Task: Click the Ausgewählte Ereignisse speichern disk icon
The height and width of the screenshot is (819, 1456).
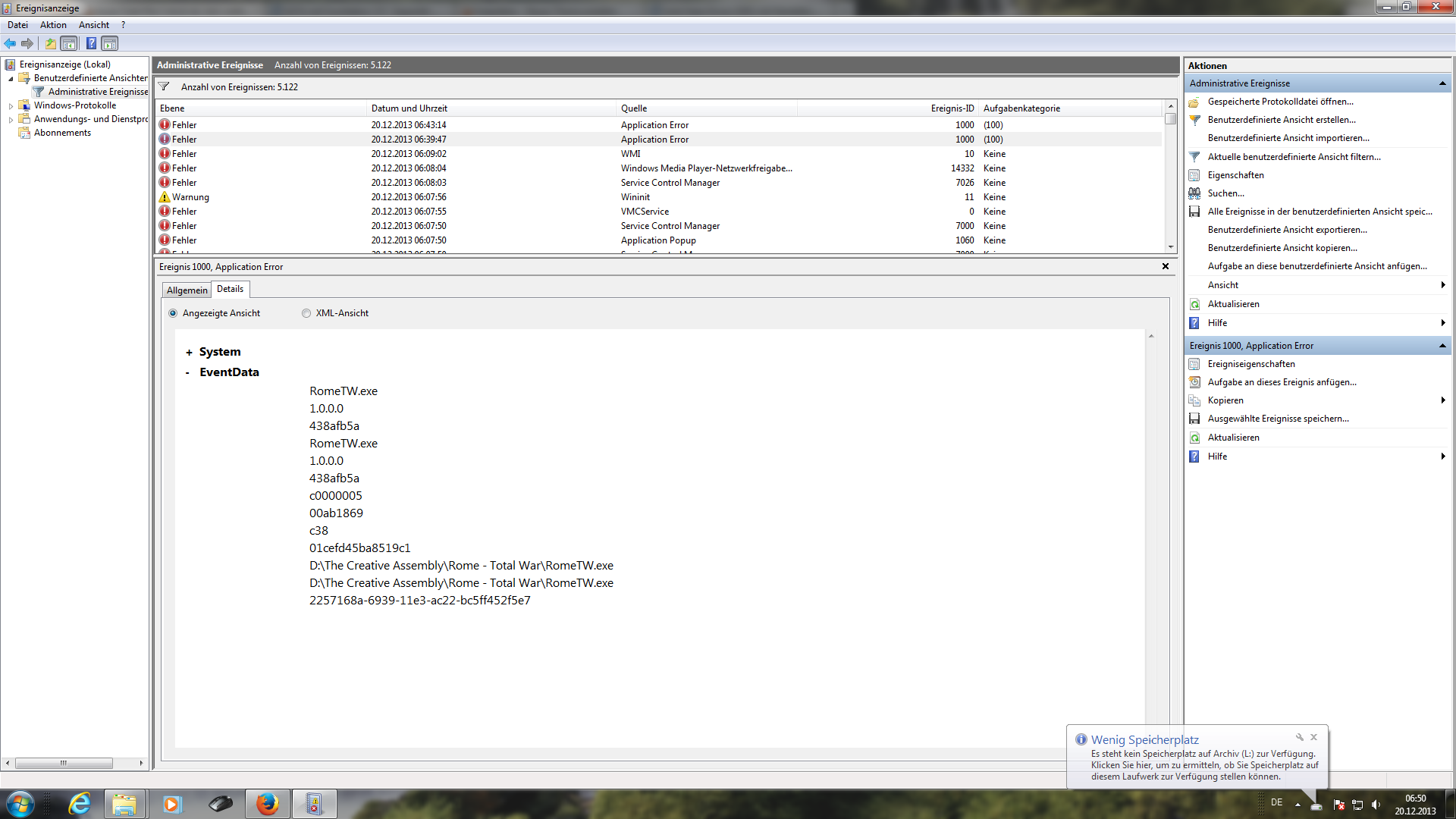Action: click(x=1194, y=419)
